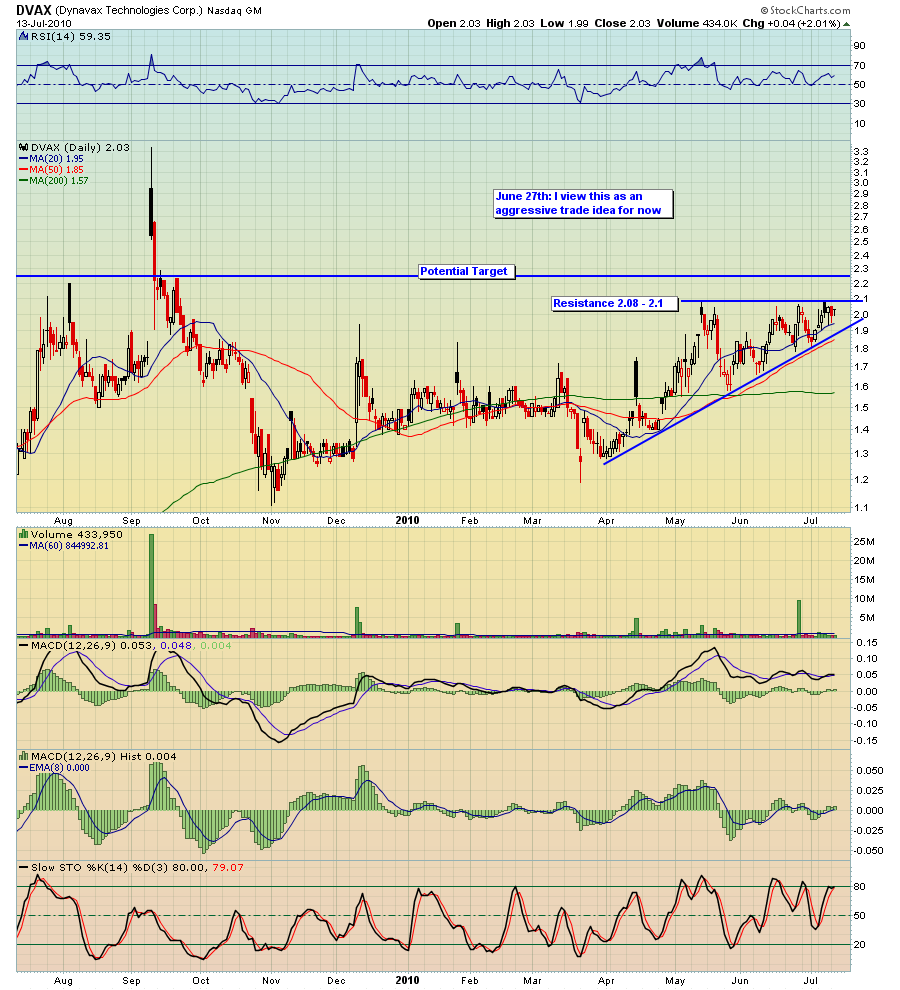
Task: Click the MACD Hist legend icon
Action: [24, 756]
